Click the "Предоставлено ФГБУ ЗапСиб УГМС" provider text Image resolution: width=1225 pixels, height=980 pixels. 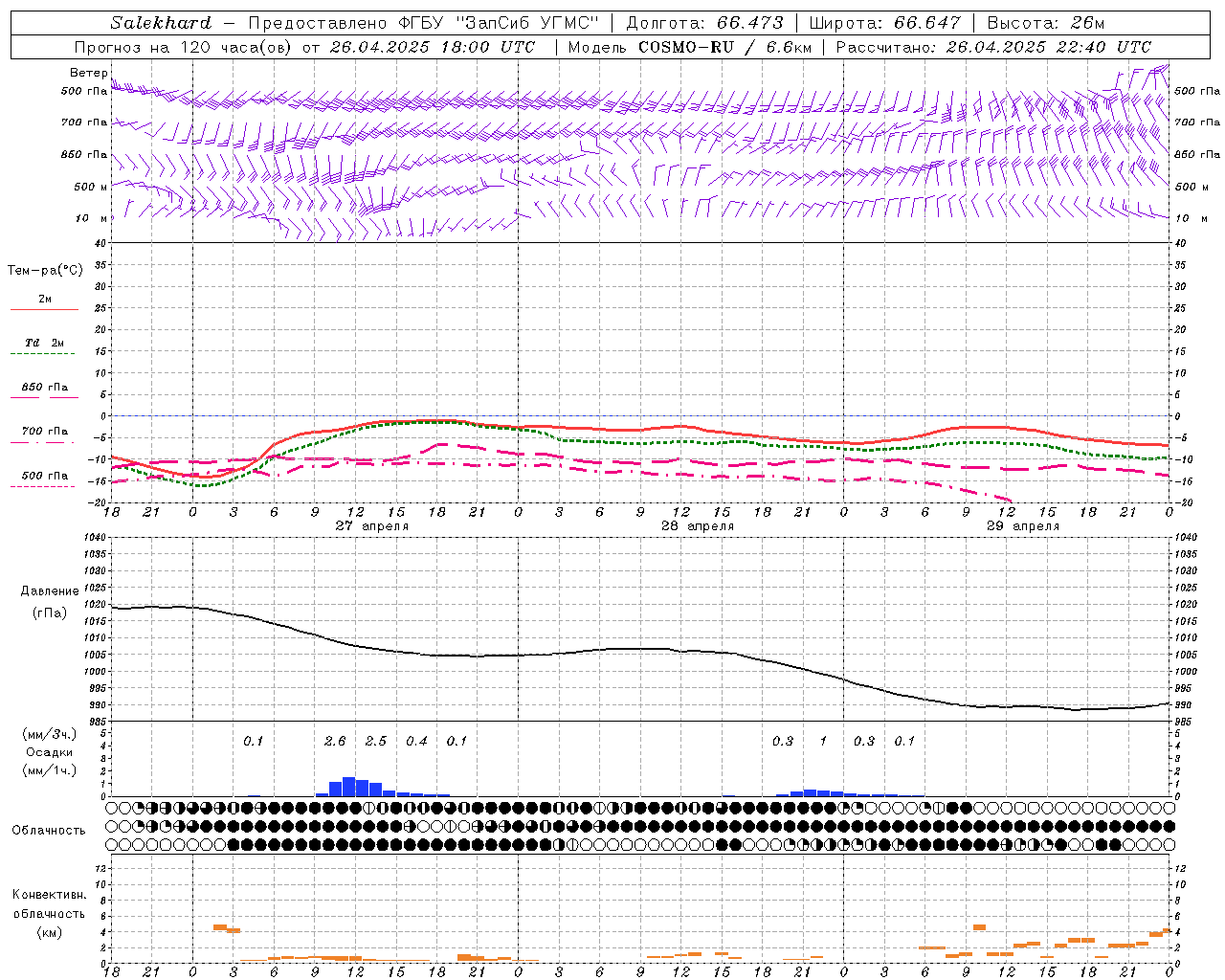point(423,23)
